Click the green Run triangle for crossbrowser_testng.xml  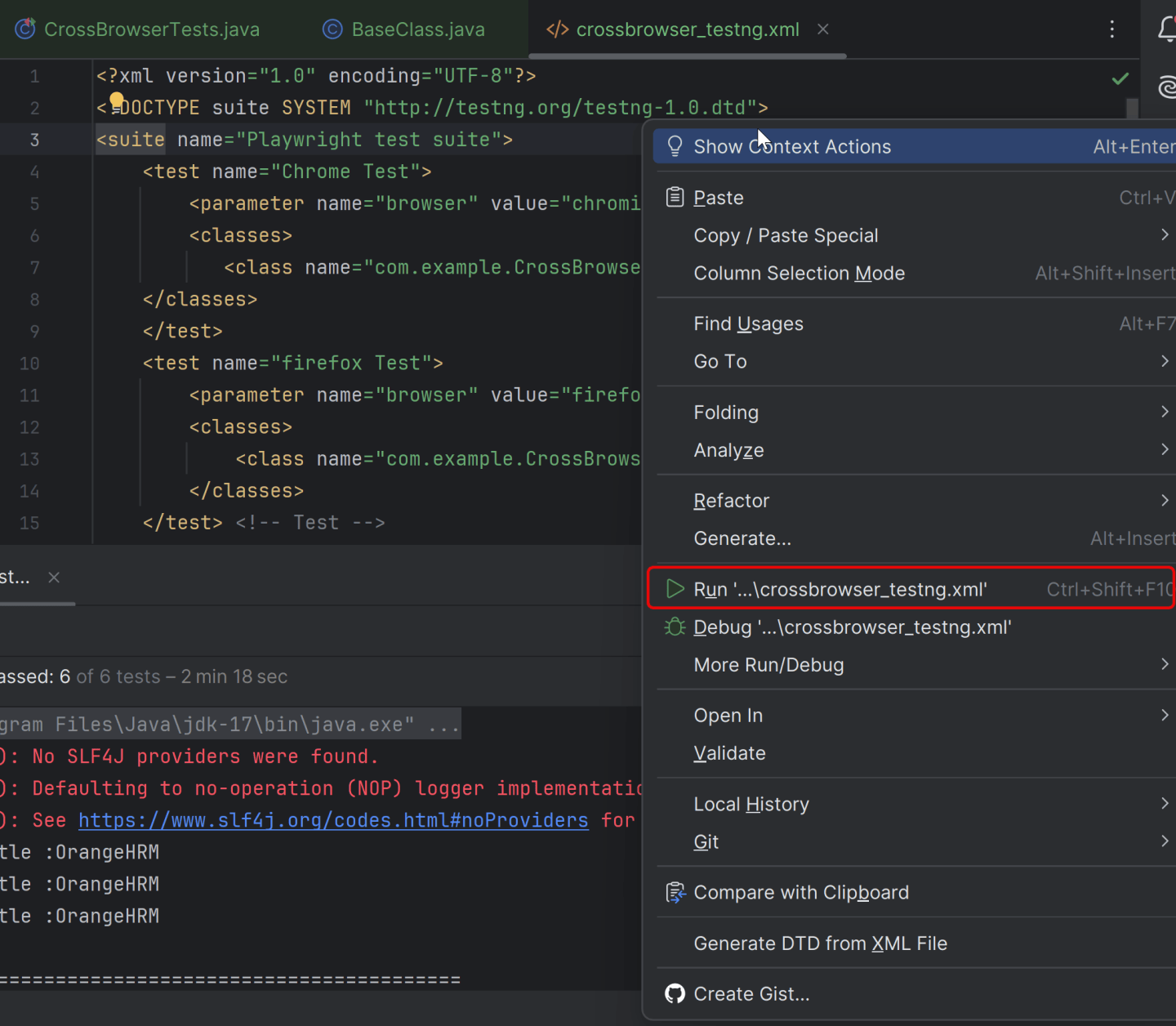tap(675, 589)
